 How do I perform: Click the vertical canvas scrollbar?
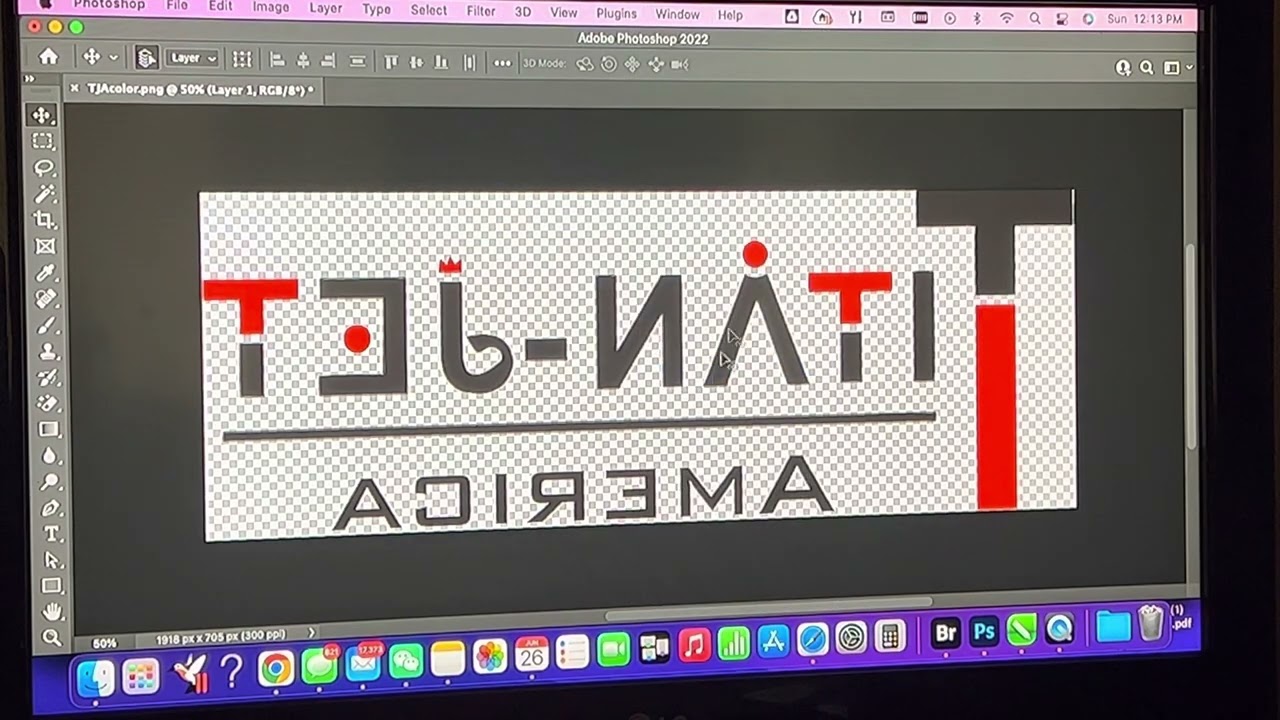[x=1190, y=345]
